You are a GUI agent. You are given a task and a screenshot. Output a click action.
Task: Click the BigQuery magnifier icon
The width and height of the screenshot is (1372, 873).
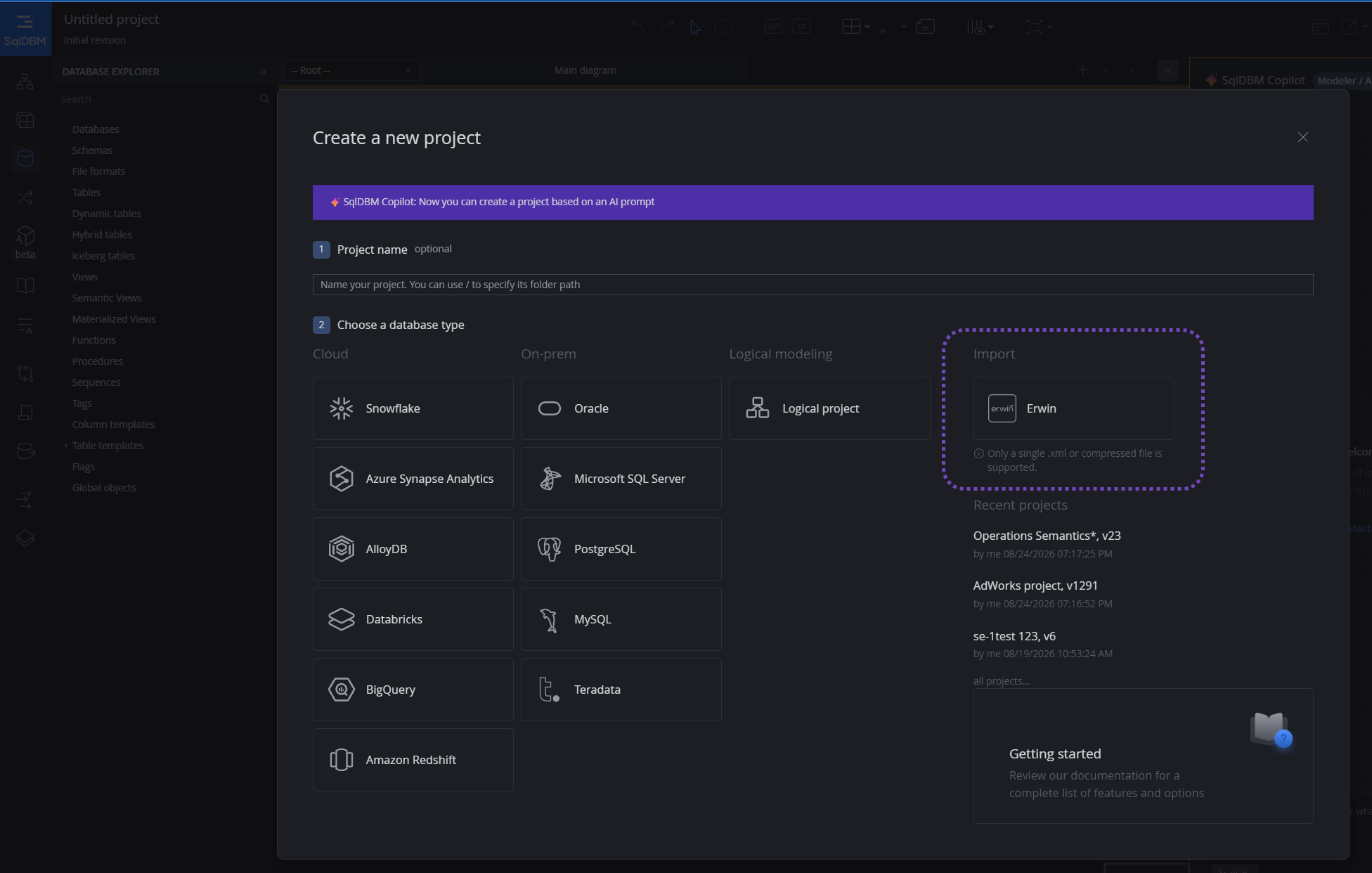(341, 690)
